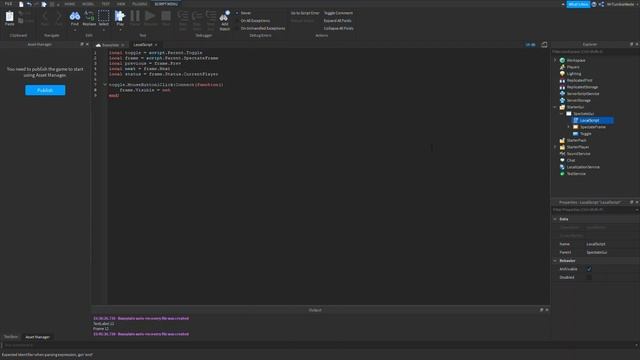This screenshot has width=640, height=360.
Task: Click the Step Into debugger icon
Action: tap(183, 16)
